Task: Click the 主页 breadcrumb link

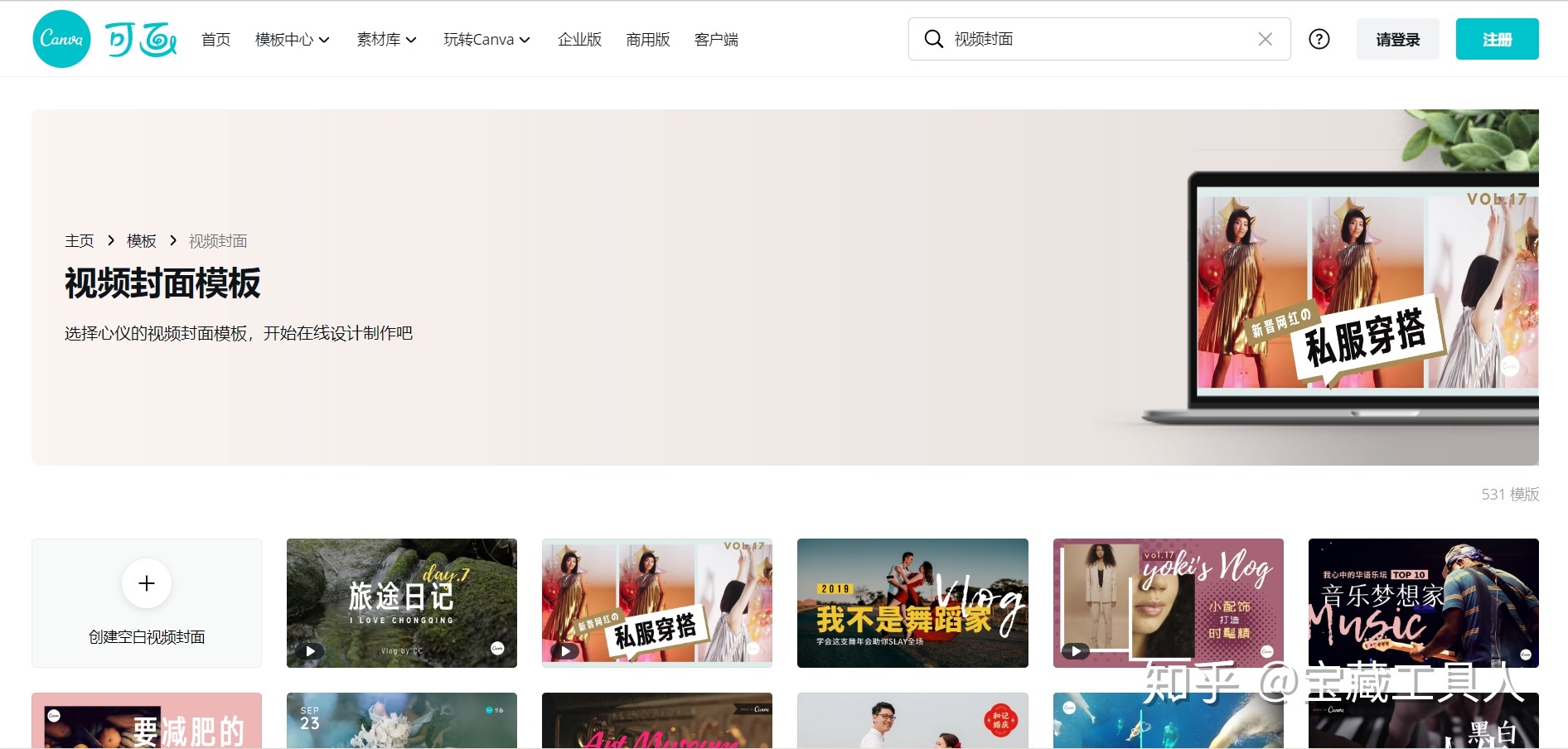Action: coord(80,241)
